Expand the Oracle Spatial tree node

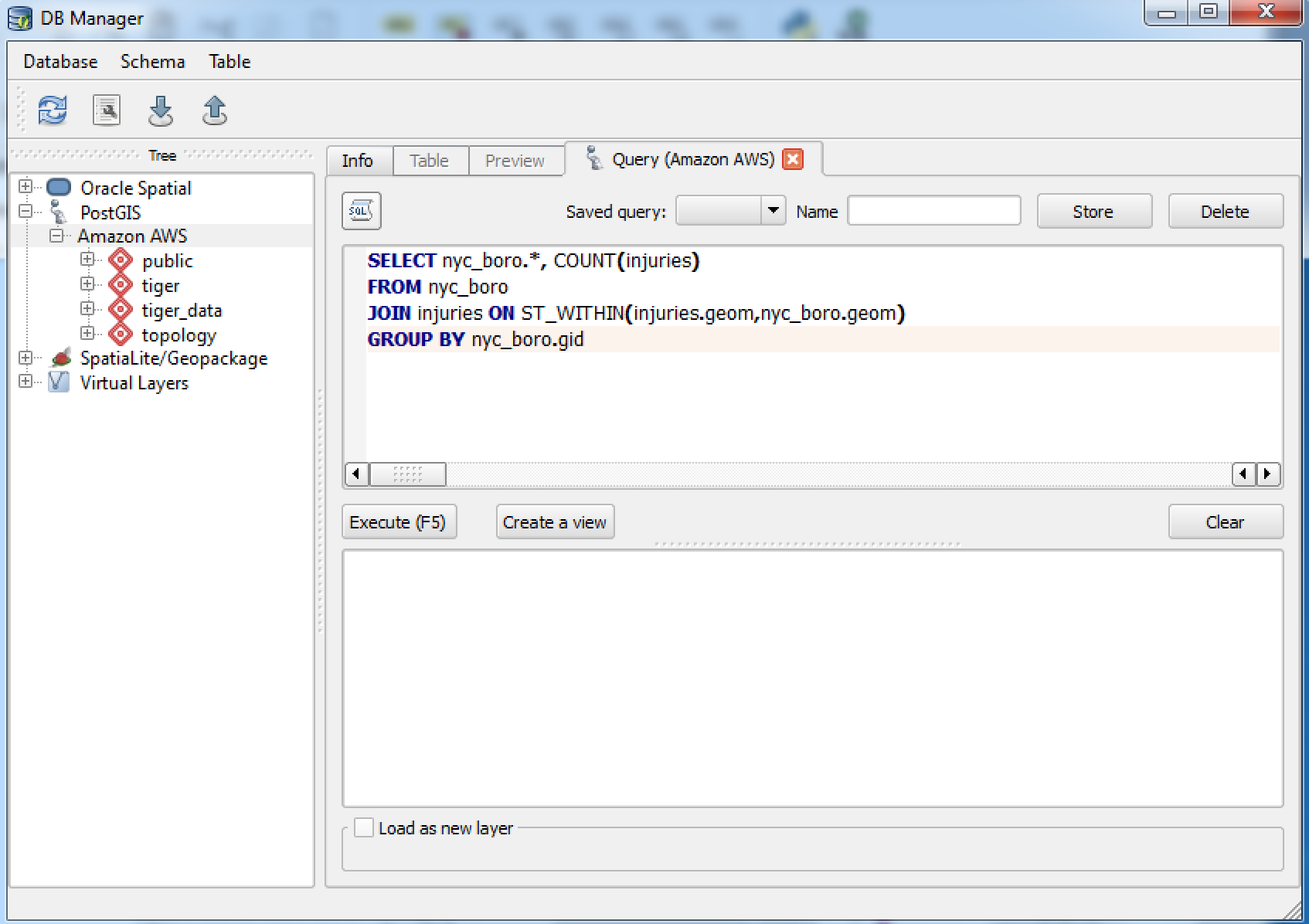25,186
